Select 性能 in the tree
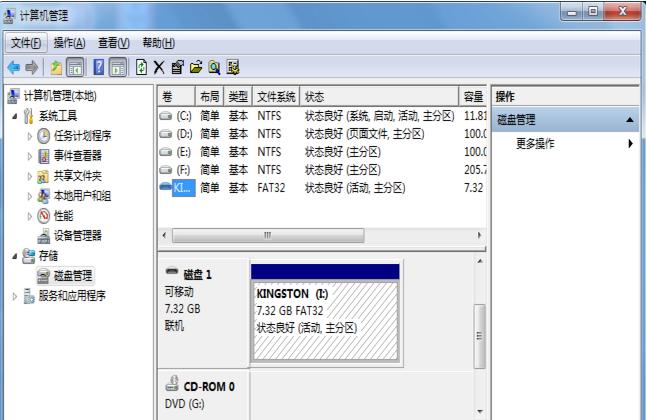 pyautogui.click(x=63, y=216)
